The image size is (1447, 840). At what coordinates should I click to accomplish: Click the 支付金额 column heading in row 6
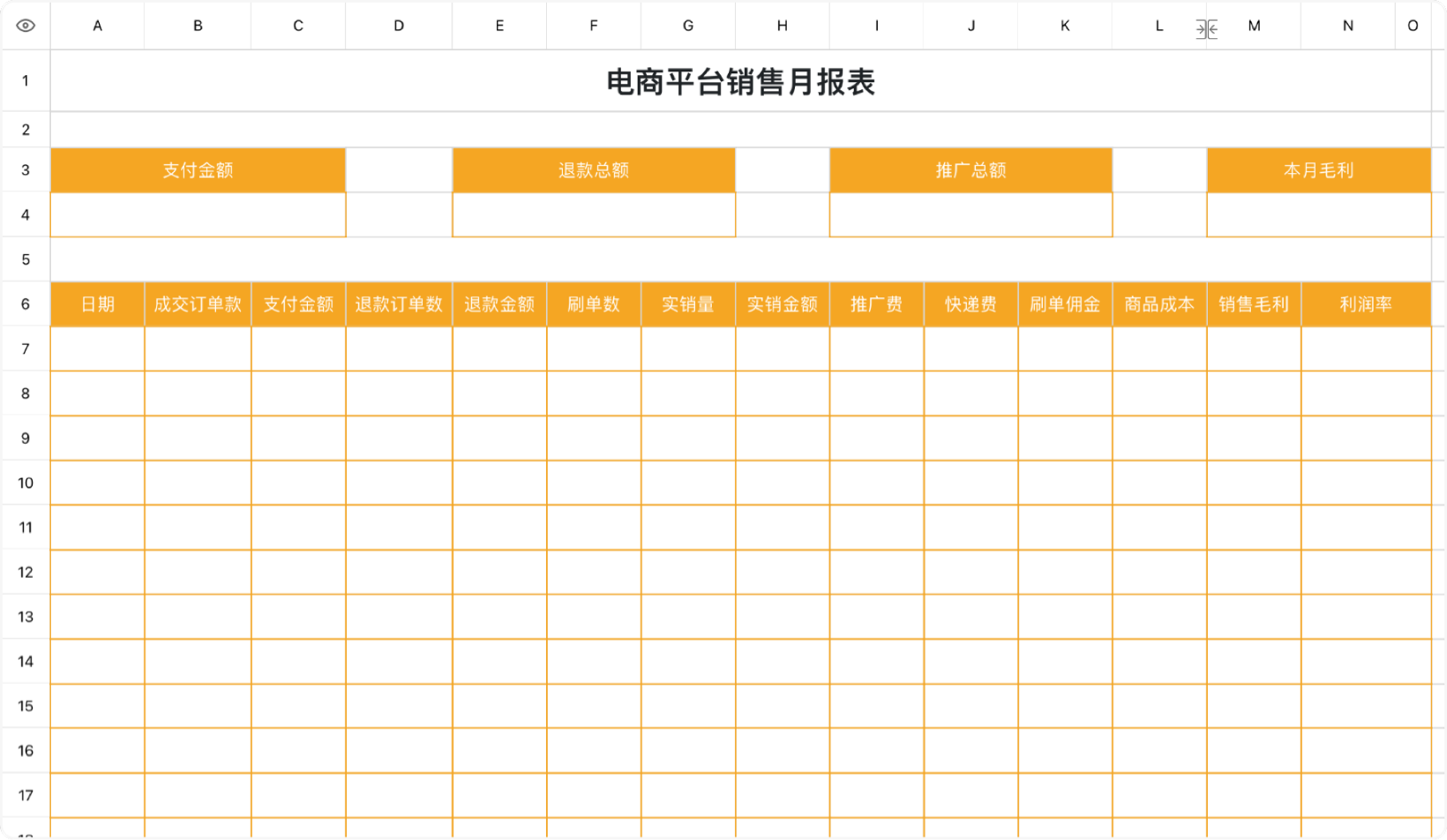tap(298, 304)
